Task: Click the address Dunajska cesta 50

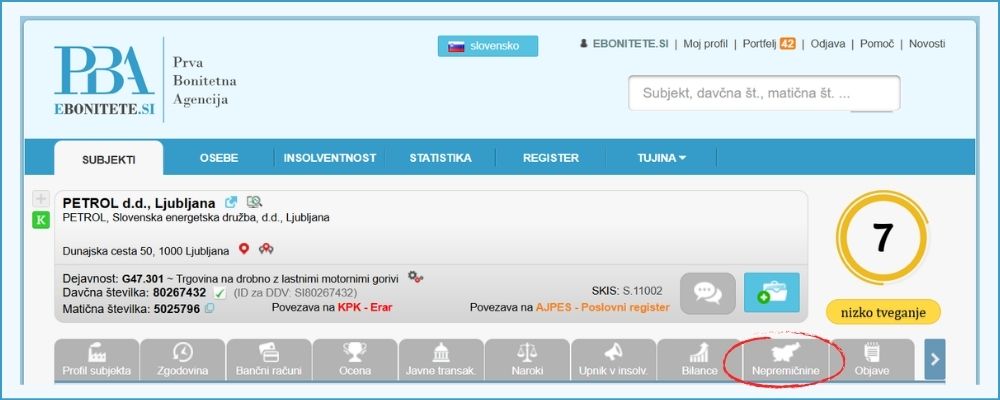Action: 145,251
